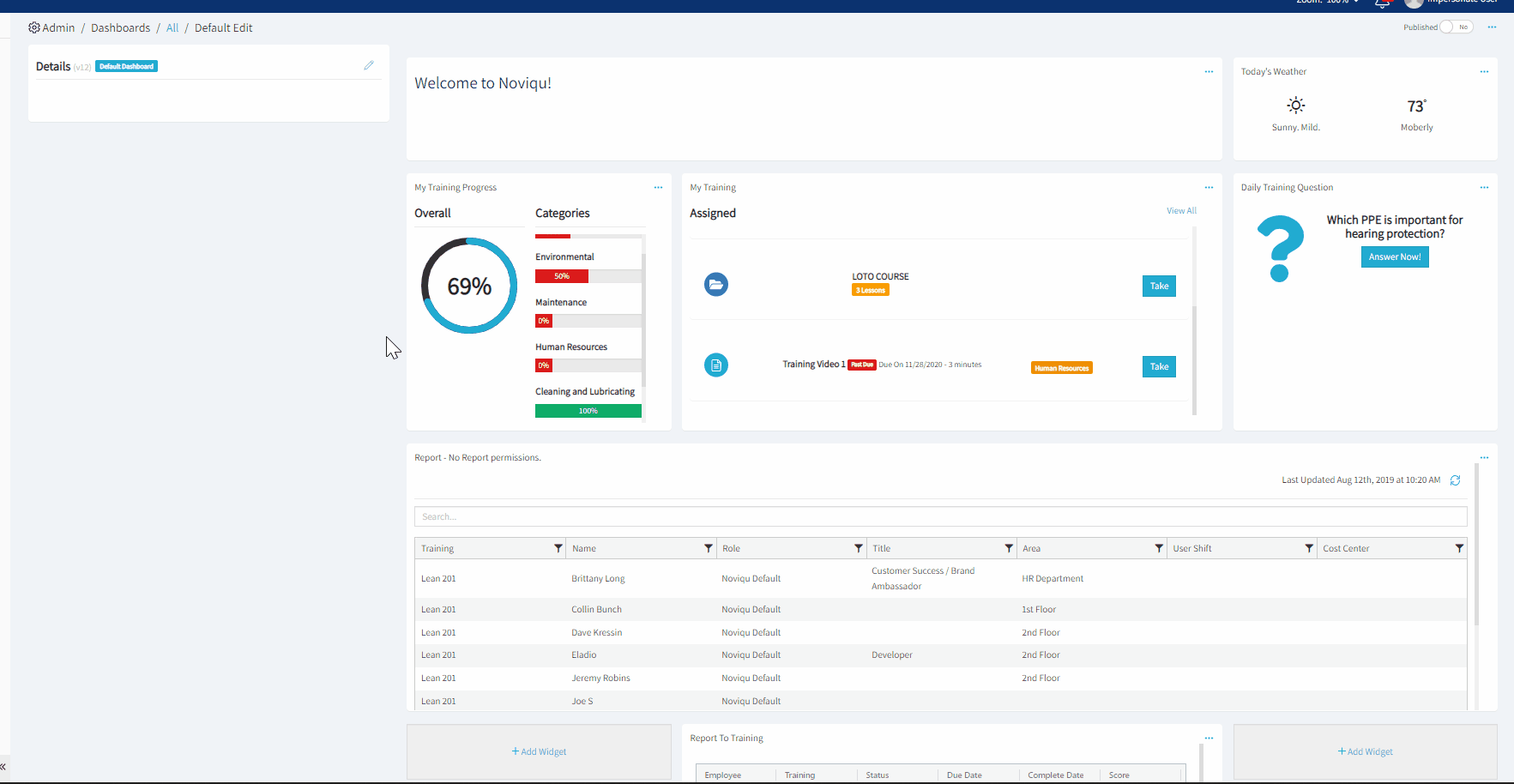Click the Training Video 1 document icon
The height and width of the screenshot is (784, 1514).
pos(716,365)
